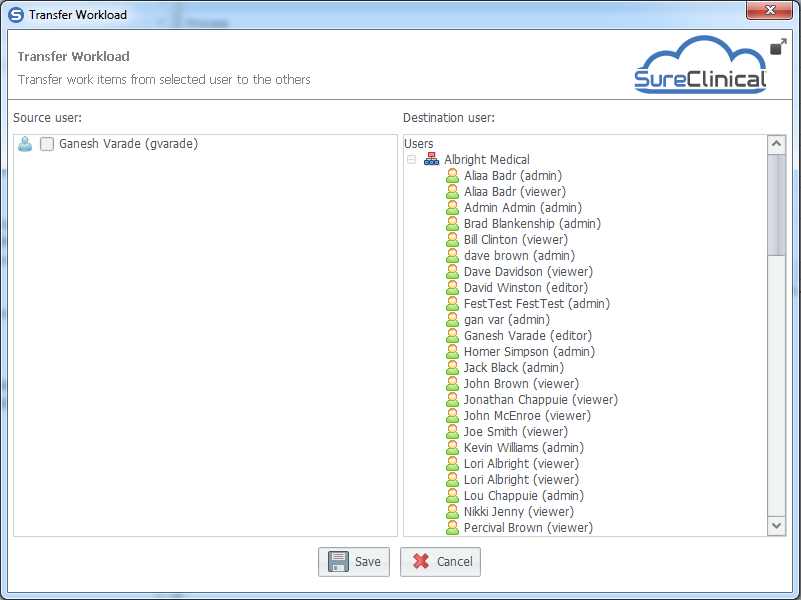This screenshot has height=600, width=801.
Task: Select the icon next to Ganesh Varade (editor)
Action: 452,335
